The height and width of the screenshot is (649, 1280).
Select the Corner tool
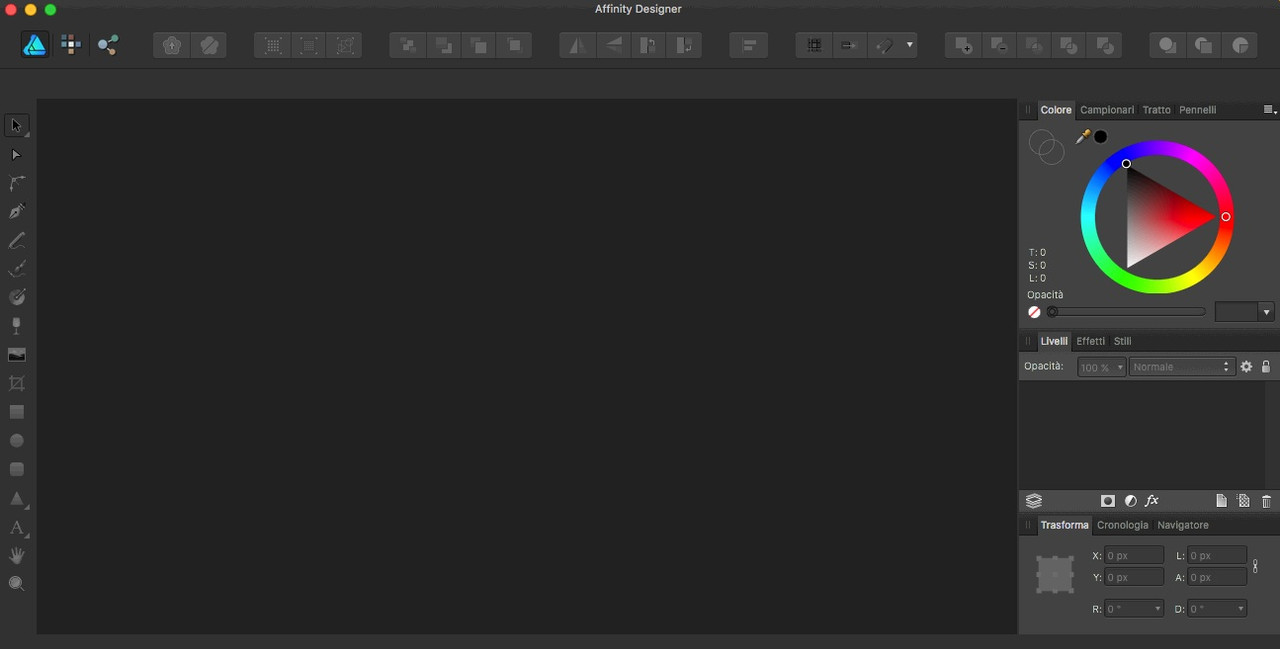pos(16,184)
